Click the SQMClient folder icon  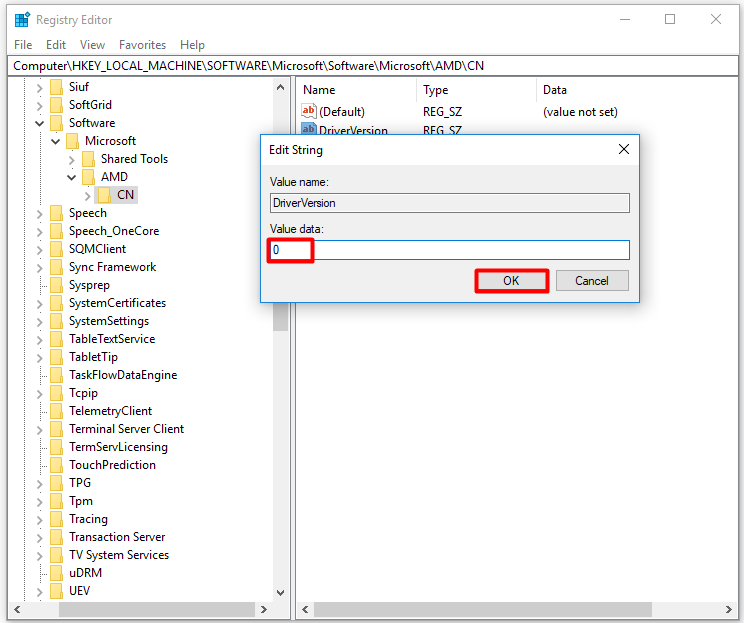[56, 249]
